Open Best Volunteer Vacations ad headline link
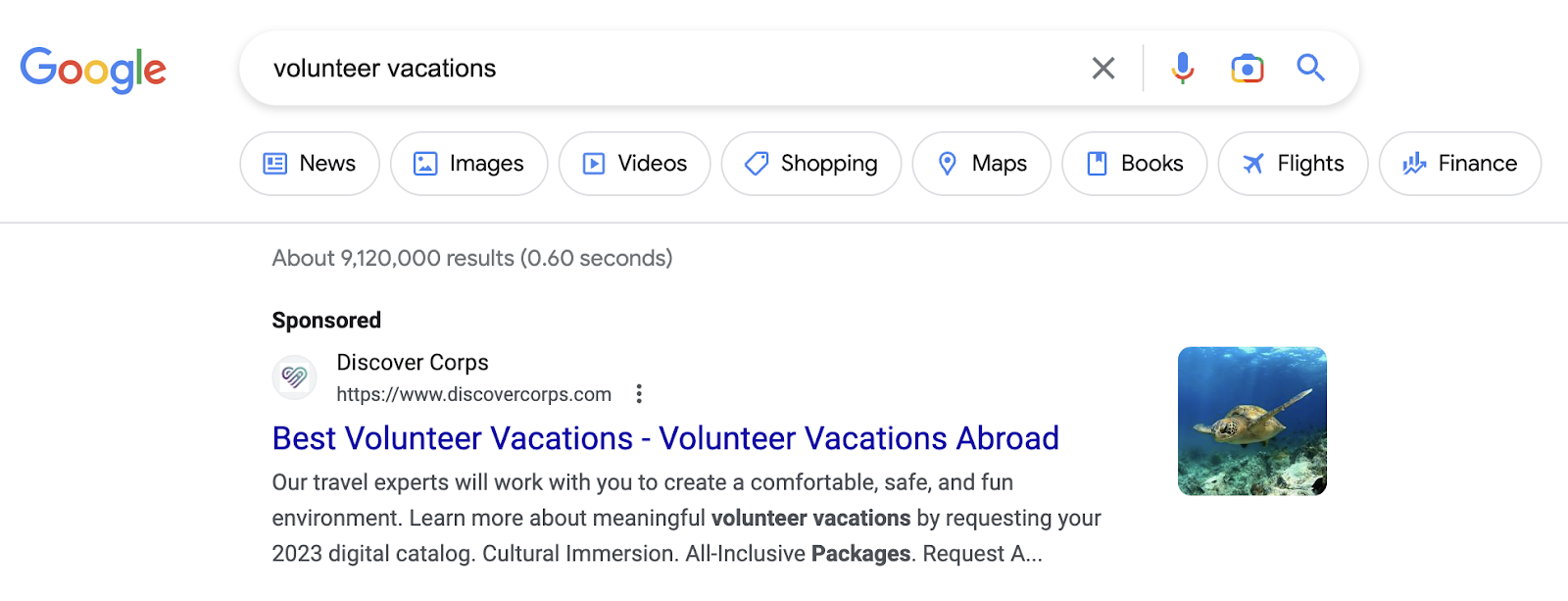 665,438
